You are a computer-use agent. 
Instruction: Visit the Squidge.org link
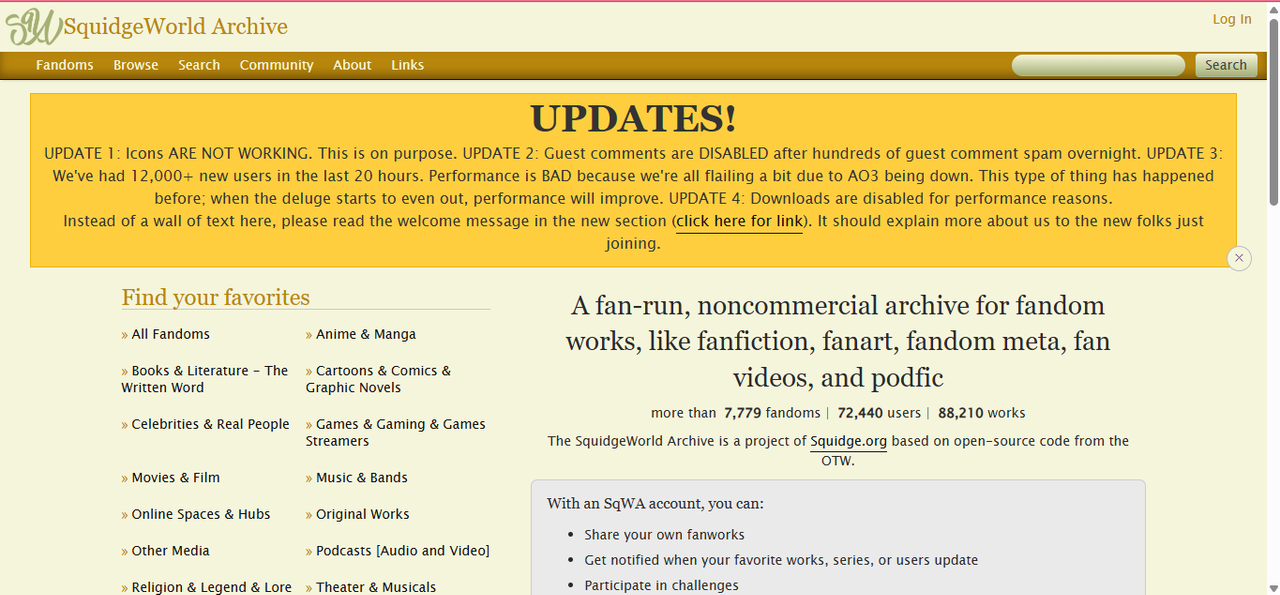[x=848, y=441]
